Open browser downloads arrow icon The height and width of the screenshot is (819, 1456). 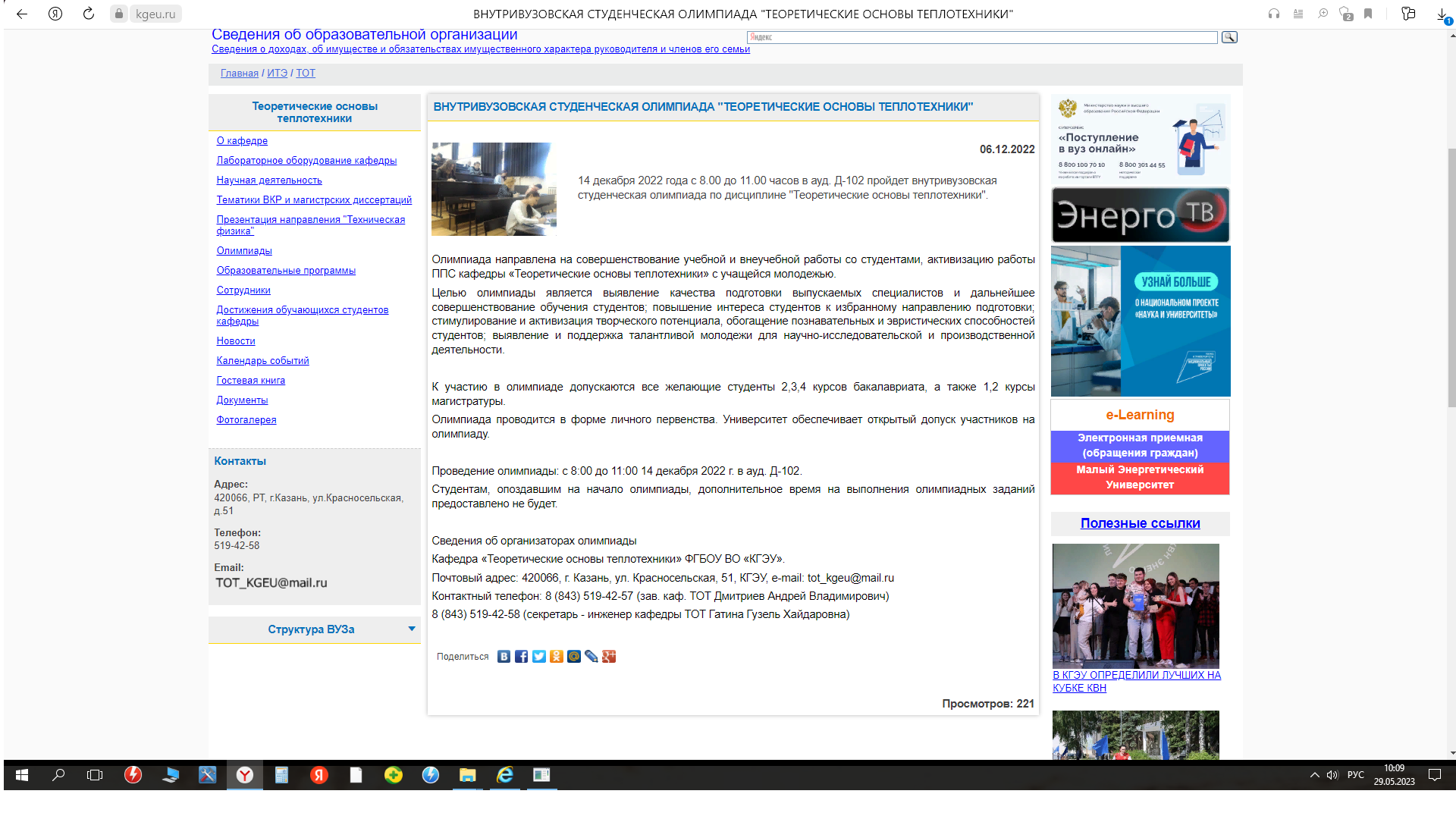pyautogui.click(x=1442, y=14)
